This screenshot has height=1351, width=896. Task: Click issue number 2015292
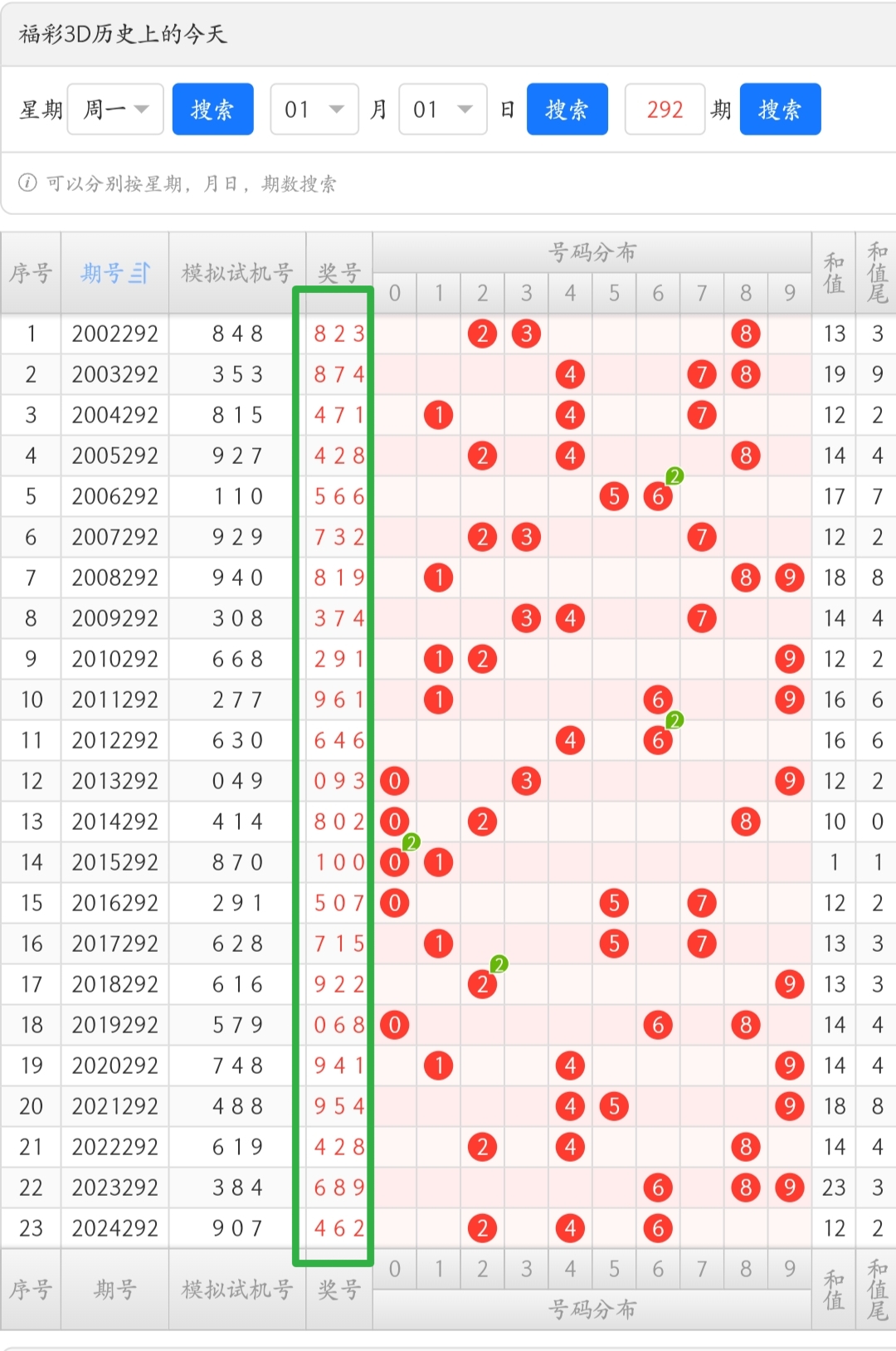click(x=114, y=862)
